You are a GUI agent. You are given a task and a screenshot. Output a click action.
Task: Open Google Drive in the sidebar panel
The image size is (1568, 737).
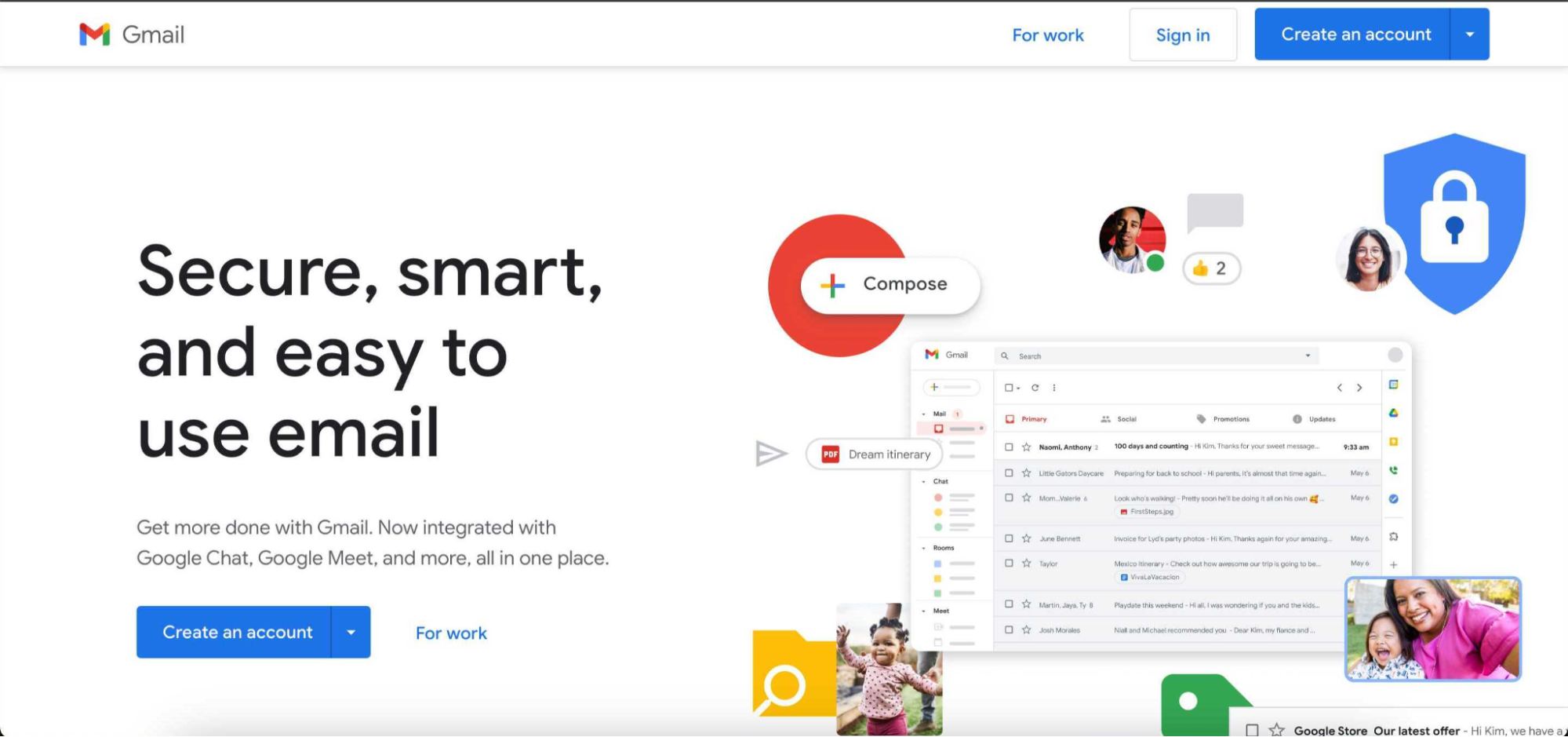pos(1395,412)
